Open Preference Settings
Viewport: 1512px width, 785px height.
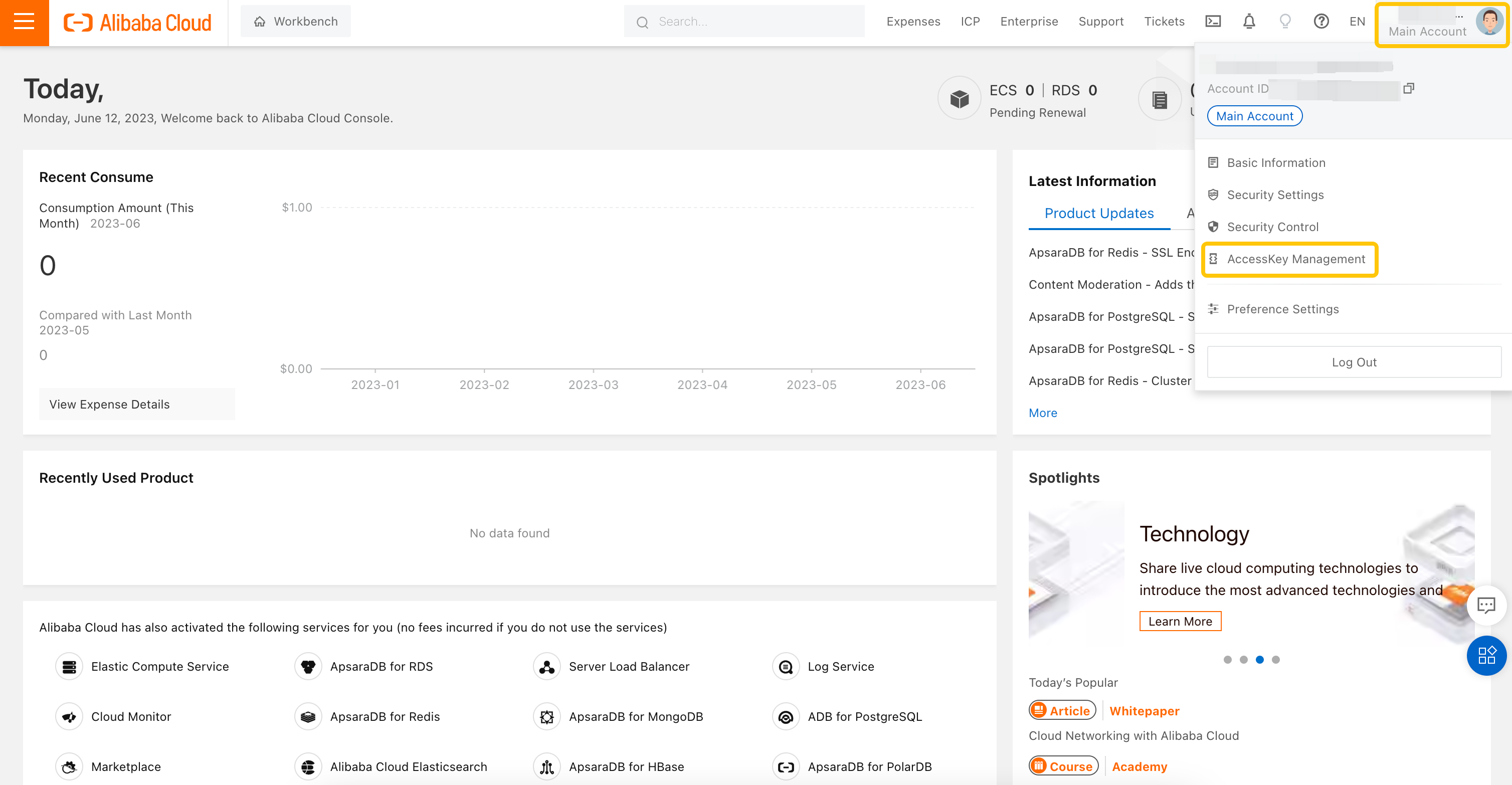click(1282, 309)
